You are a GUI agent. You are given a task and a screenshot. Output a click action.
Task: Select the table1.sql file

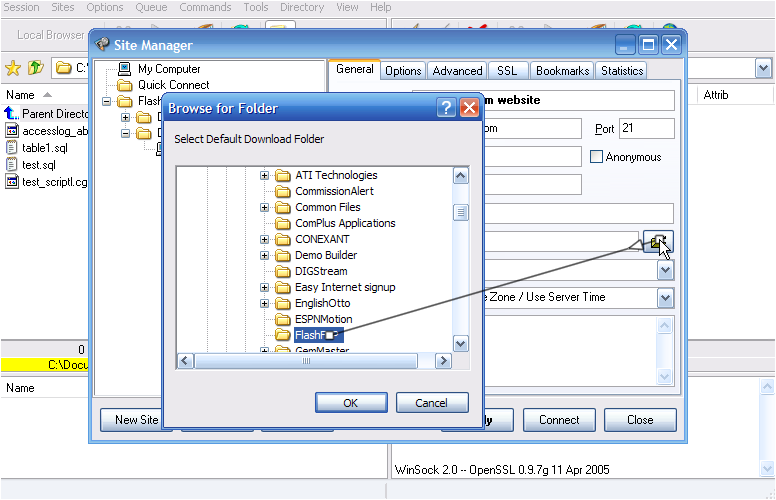(43, 147)
